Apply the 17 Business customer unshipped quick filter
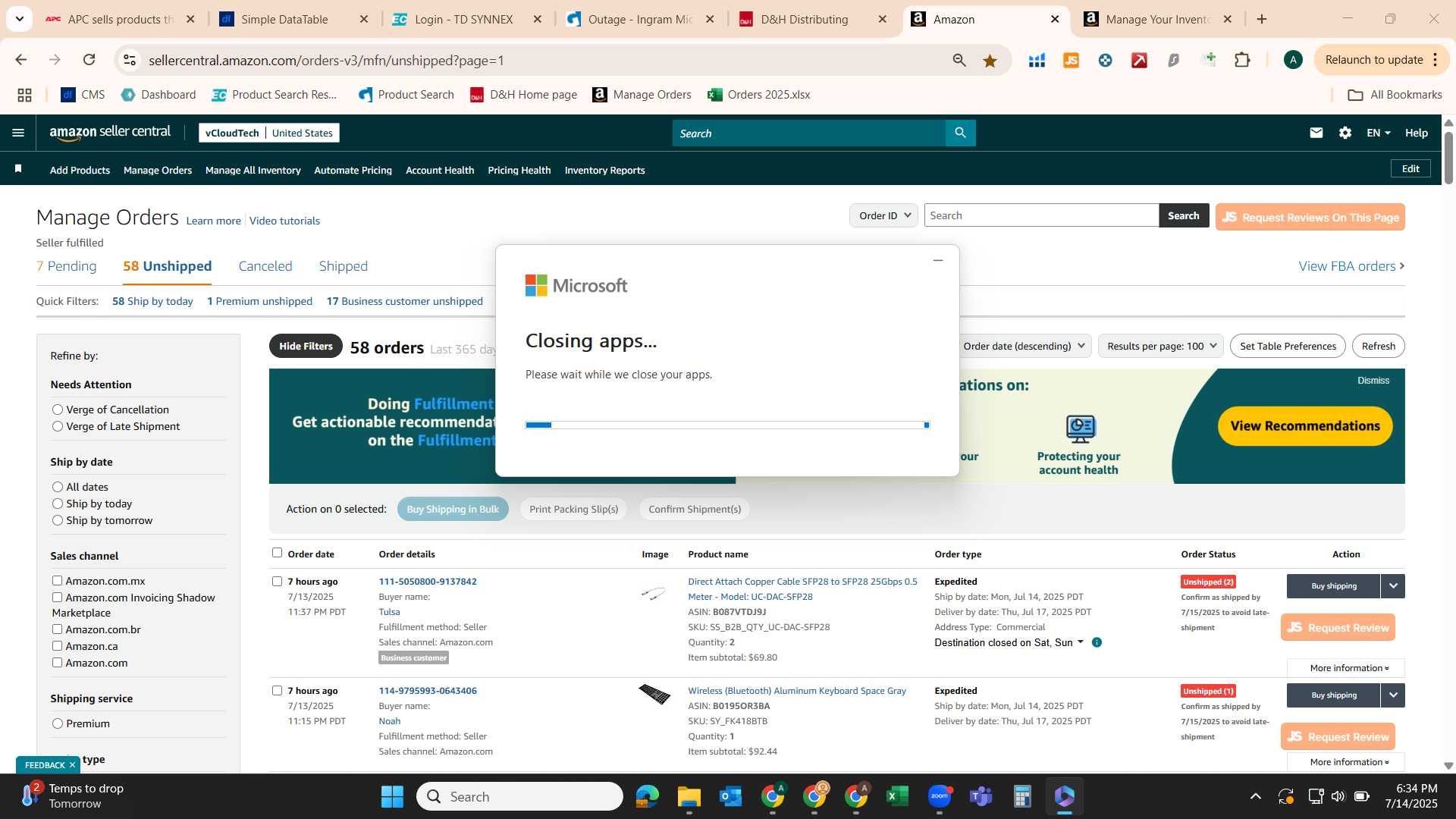The width and height of the screenshot is (1456, 819). tap(404, 301)
